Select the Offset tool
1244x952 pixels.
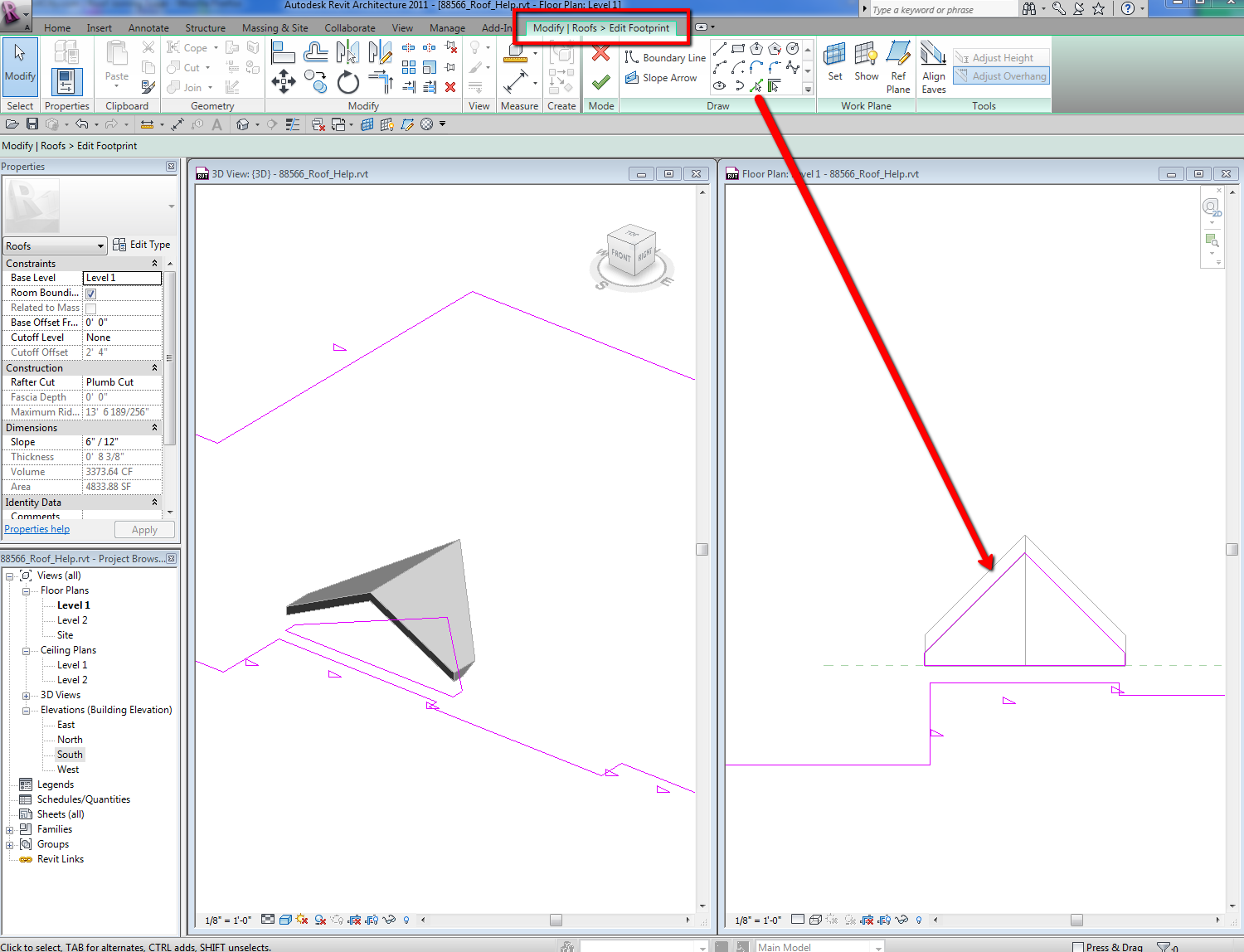[315, 53]
